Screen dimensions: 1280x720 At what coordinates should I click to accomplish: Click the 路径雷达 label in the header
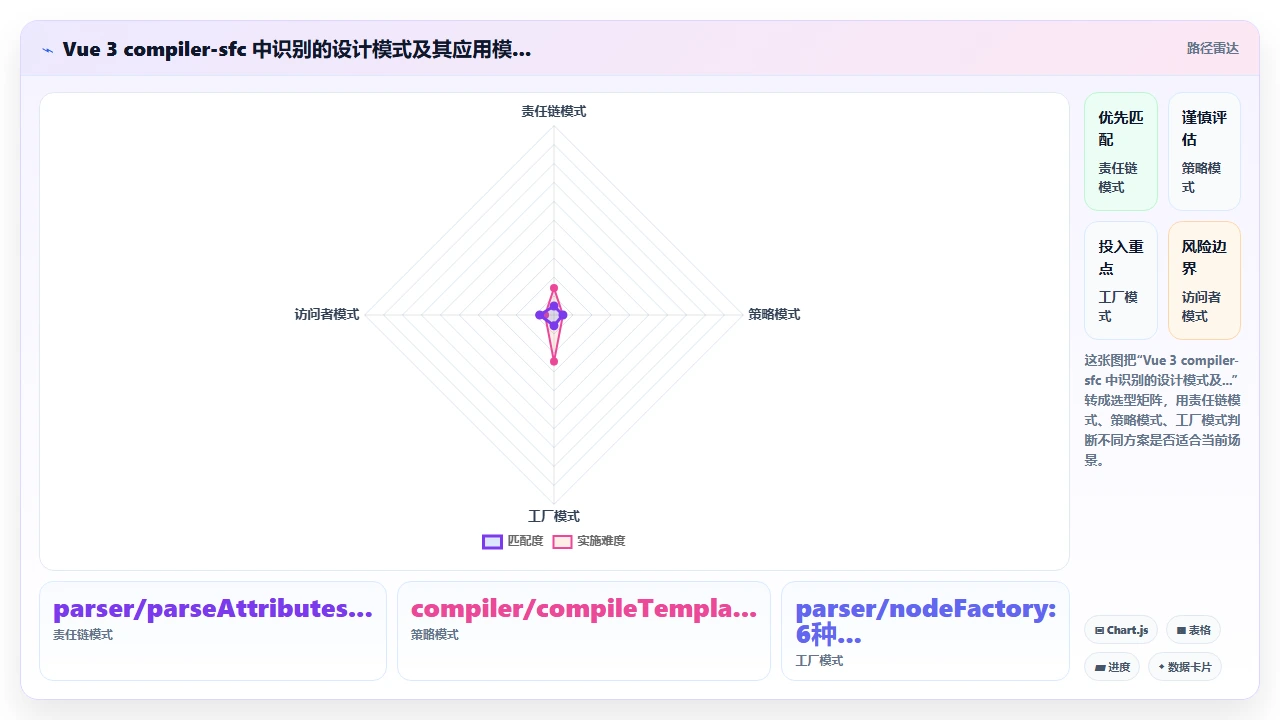click(1212, 48)
